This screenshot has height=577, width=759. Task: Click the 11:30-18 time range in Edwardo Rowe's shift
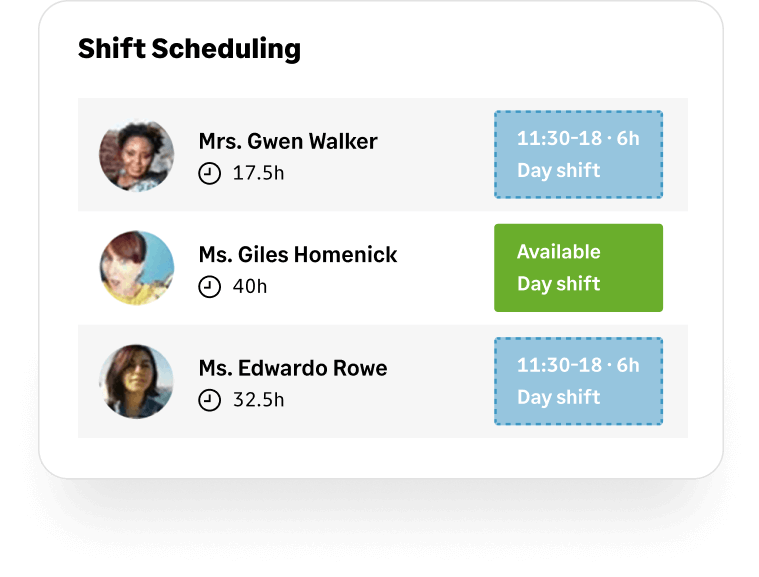[560, 366]
